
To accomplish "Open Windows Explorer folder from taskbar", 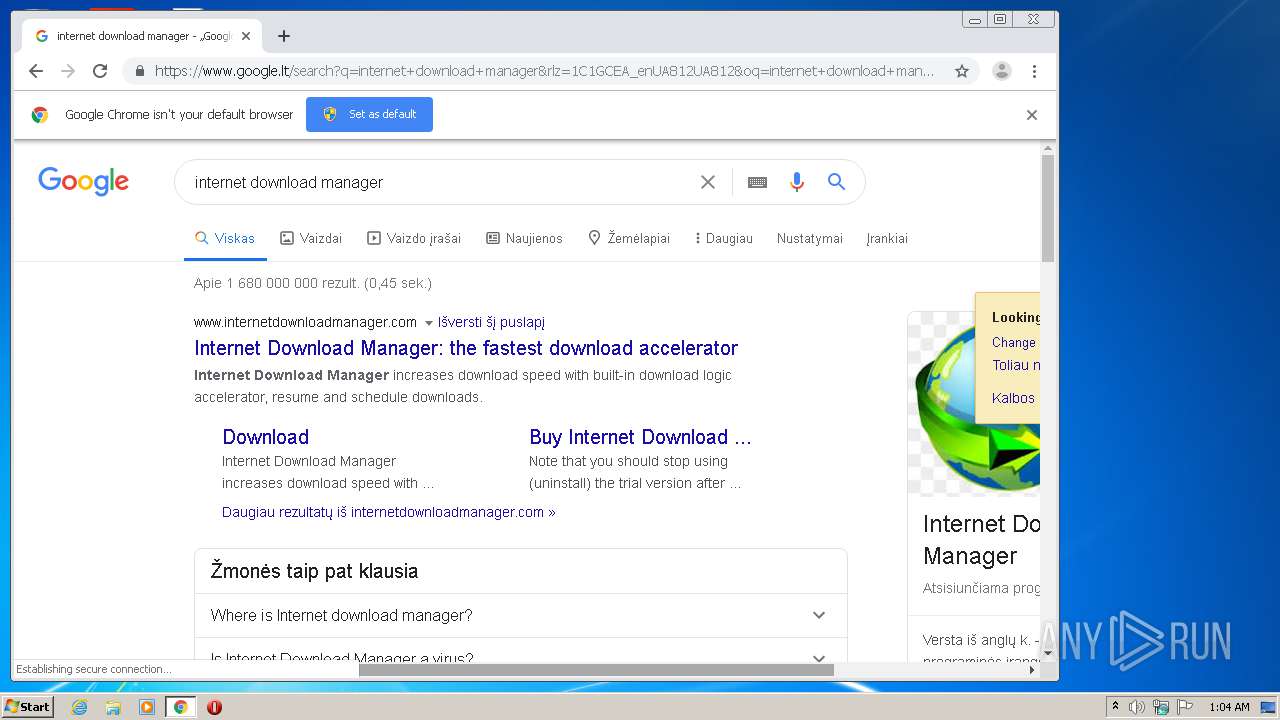I will point(113,707).
